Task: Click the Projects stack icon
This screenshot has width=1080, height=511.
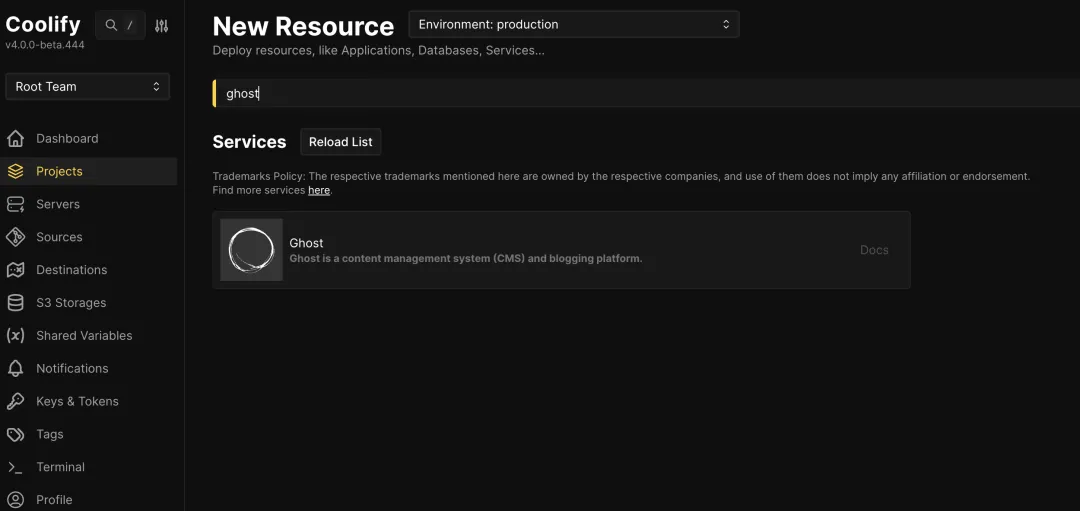Action: [x=15, y=172]
